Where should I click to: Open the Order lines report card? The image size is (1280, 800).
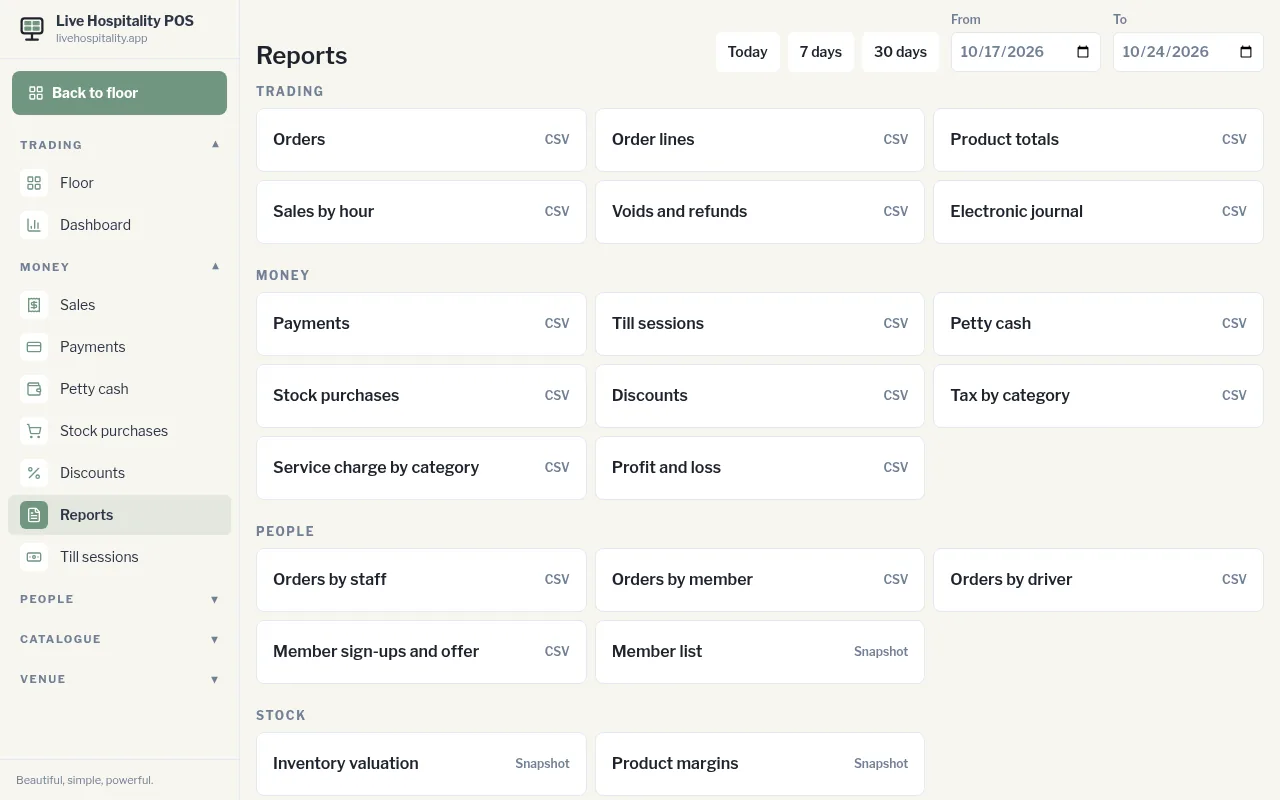(760, 140)
